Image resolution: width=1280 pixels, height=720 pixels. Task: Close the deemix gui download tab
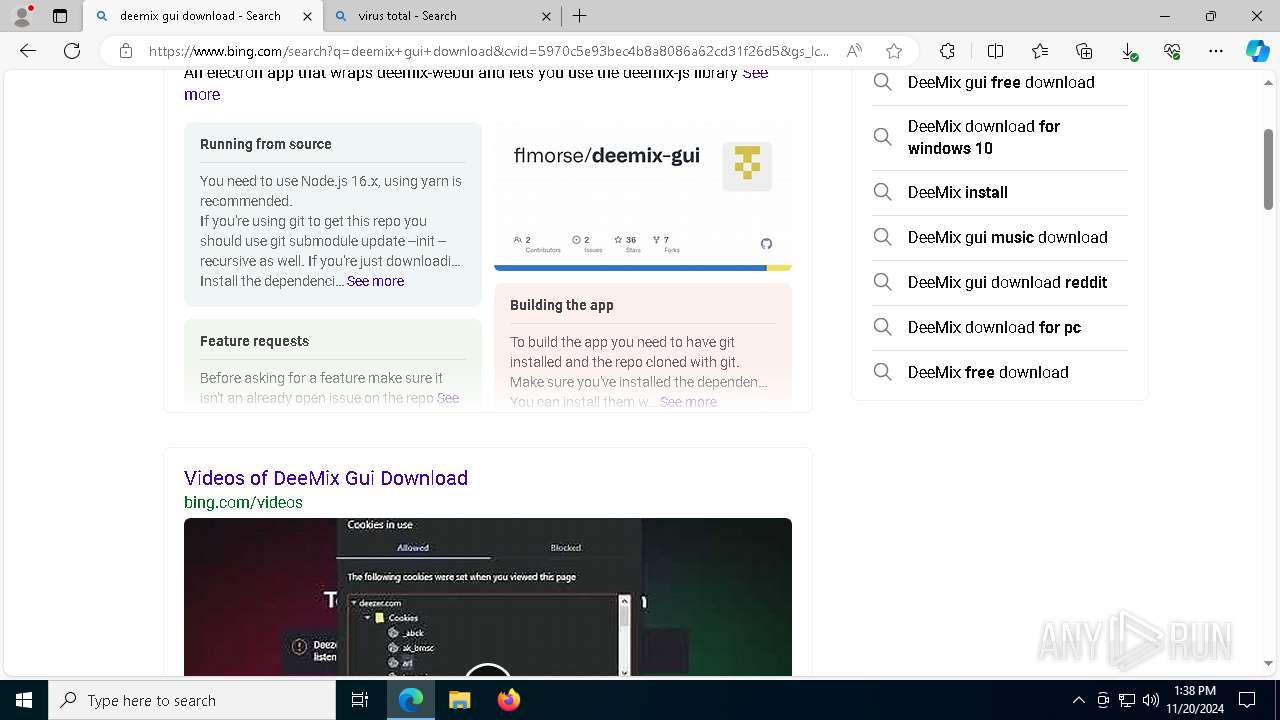pyautogui.click(x=308, y=16)
